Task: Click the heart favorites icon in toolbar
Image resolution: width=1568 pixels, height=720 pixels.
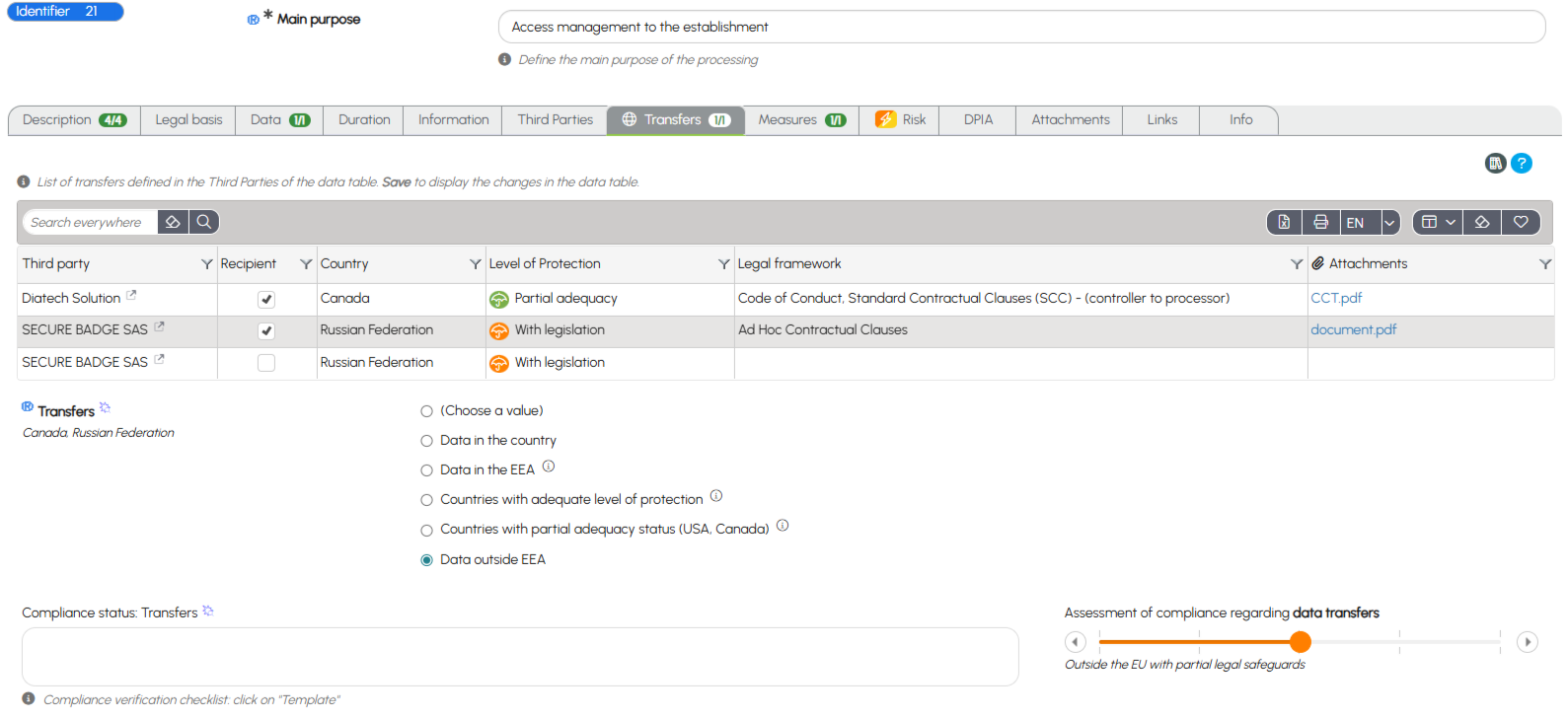Action: point(1521,222)
